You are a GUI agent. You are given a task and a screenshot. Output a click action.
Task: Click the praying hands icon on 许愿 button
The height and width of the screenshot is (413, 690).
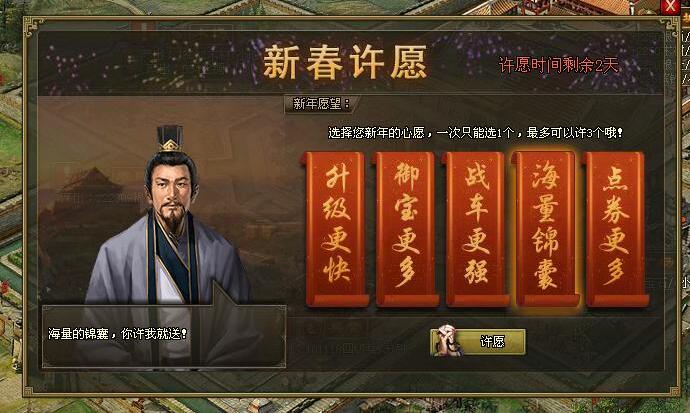click(x=446, y=340)
